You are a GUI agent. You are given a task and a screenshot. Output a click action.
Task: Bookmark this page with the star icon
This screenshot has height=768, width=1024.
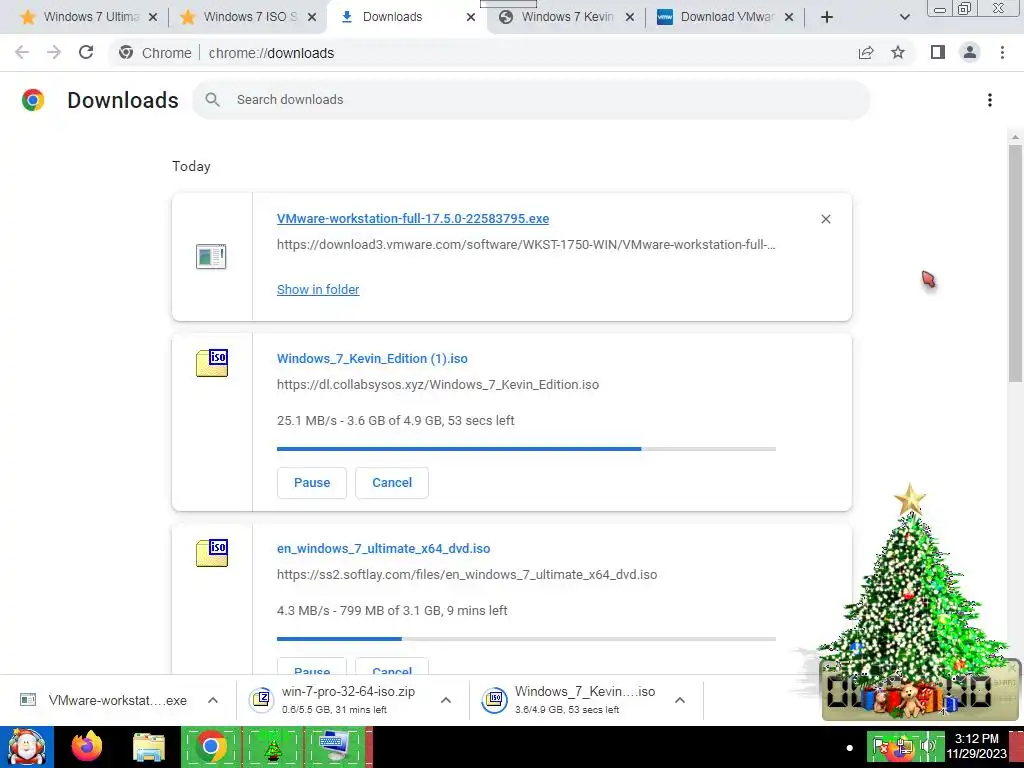click(898, 52)
